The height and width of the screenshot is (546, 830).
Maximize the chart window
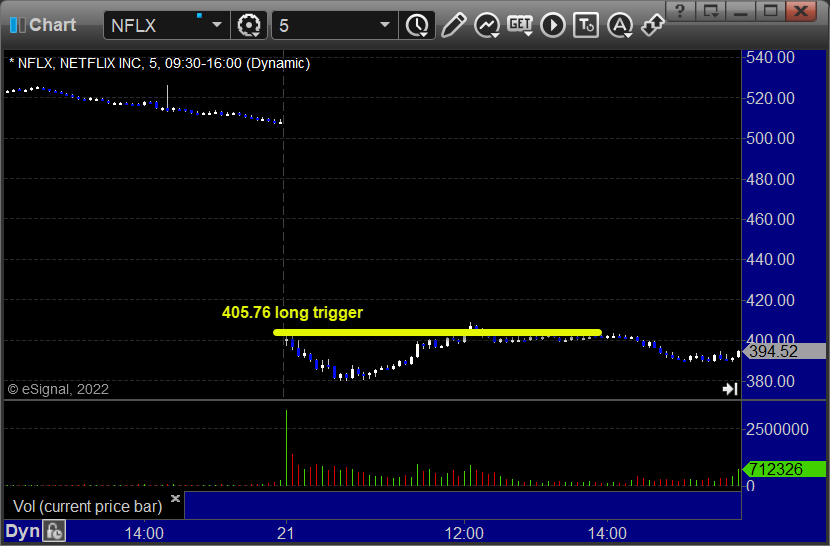[x=770, y=11]
